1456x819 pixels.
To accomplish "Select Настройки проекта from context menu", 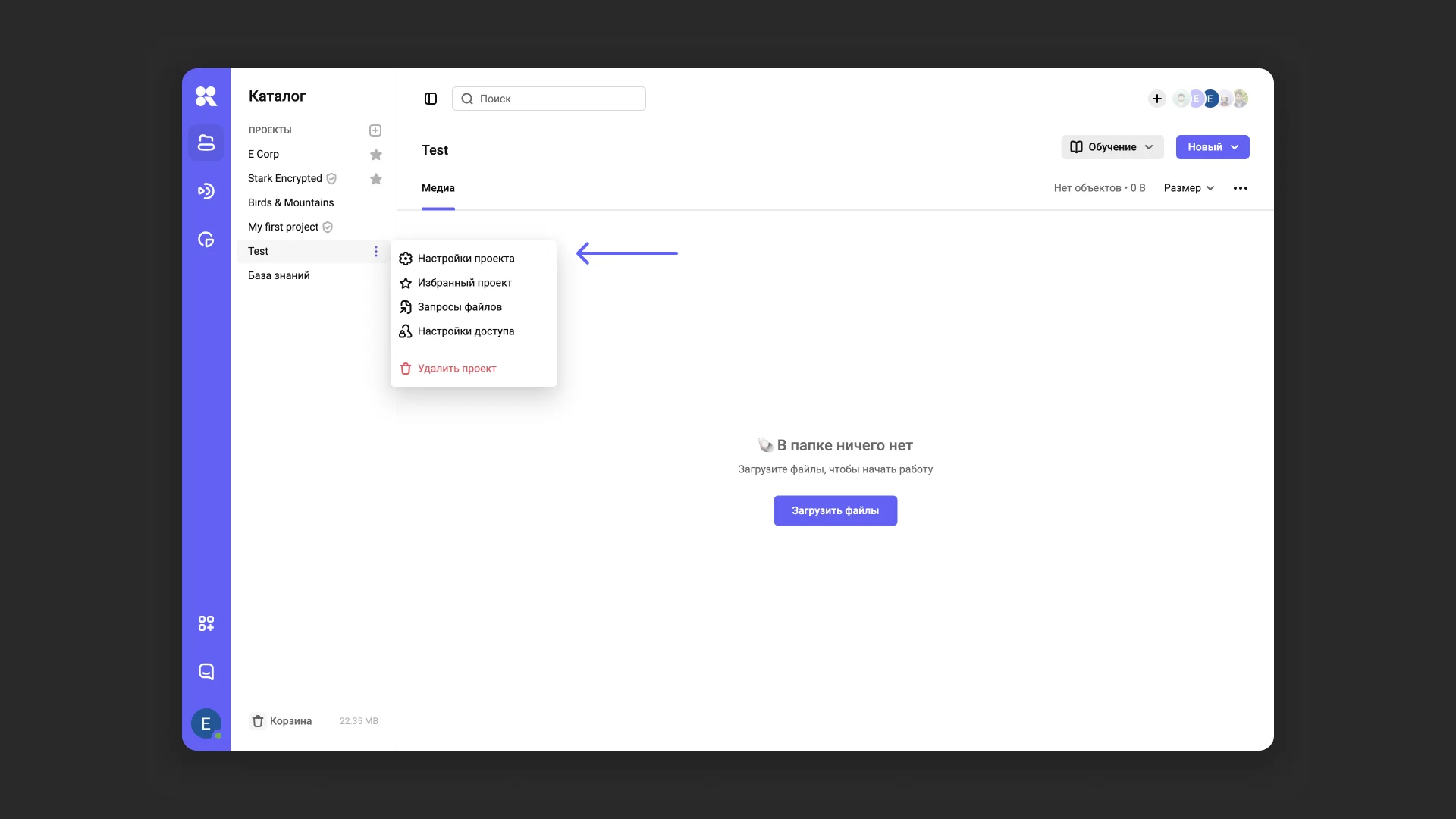I will coord(466,259).
